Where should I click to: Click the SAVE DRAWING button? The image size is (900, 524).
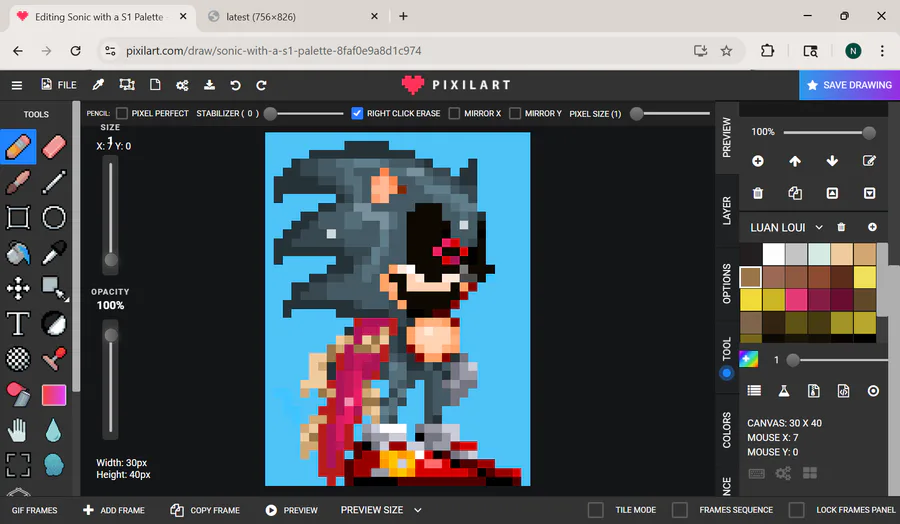point(849,85)
